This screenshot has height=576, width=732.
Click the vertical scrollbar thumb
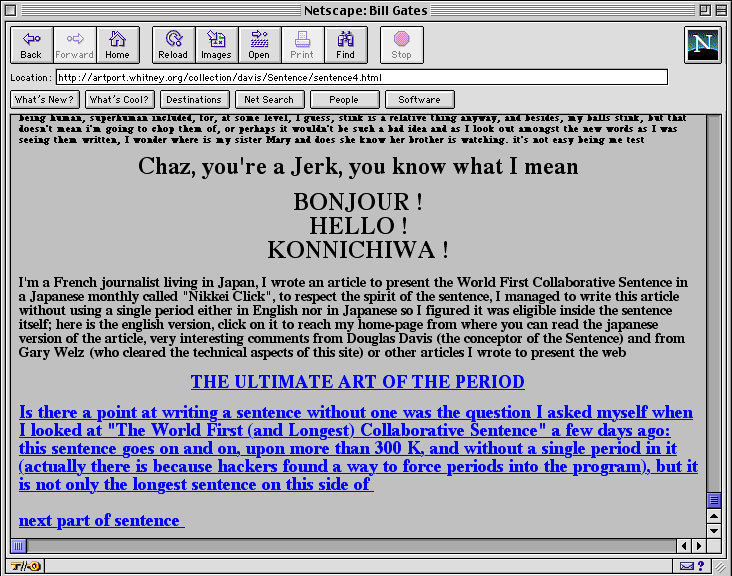(714, 500)
